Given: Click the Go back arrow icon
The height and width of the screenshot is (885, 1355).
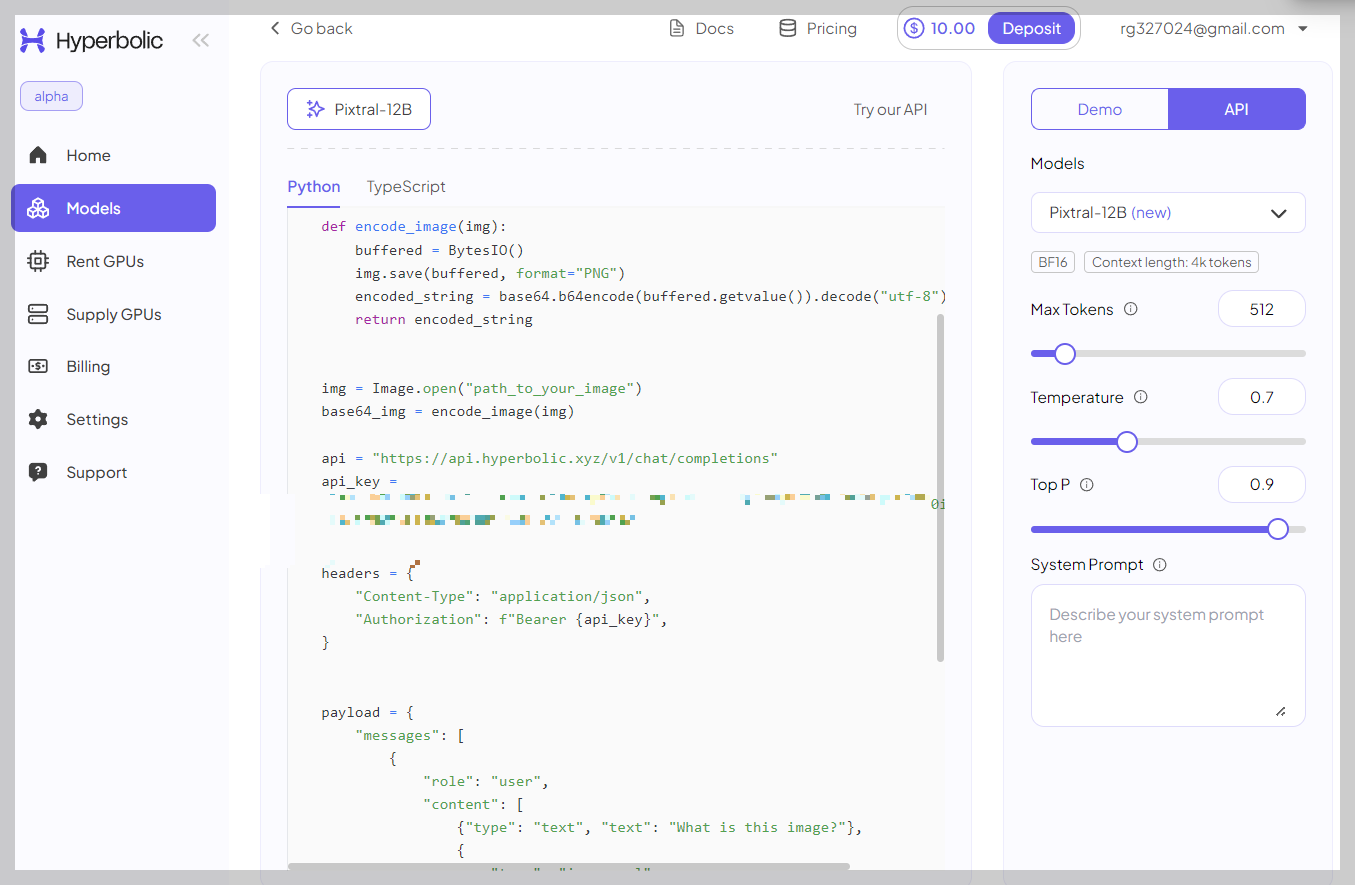Looking at the screenshot, I should coord(275,28).
